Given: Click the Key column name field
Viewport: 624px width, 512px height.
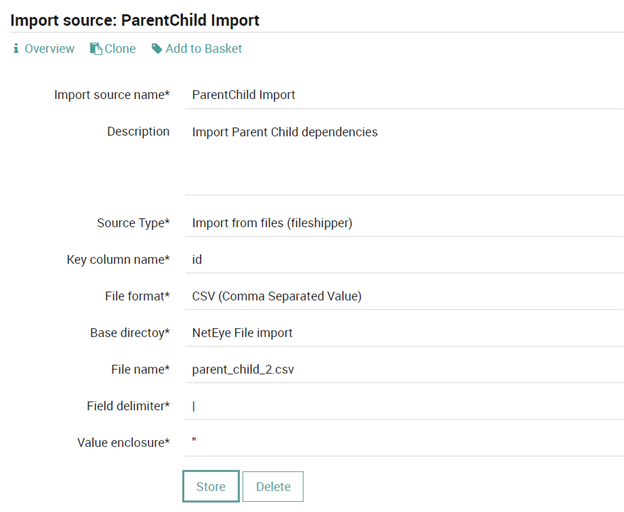Looking at the screenshot, I should 404,260.
